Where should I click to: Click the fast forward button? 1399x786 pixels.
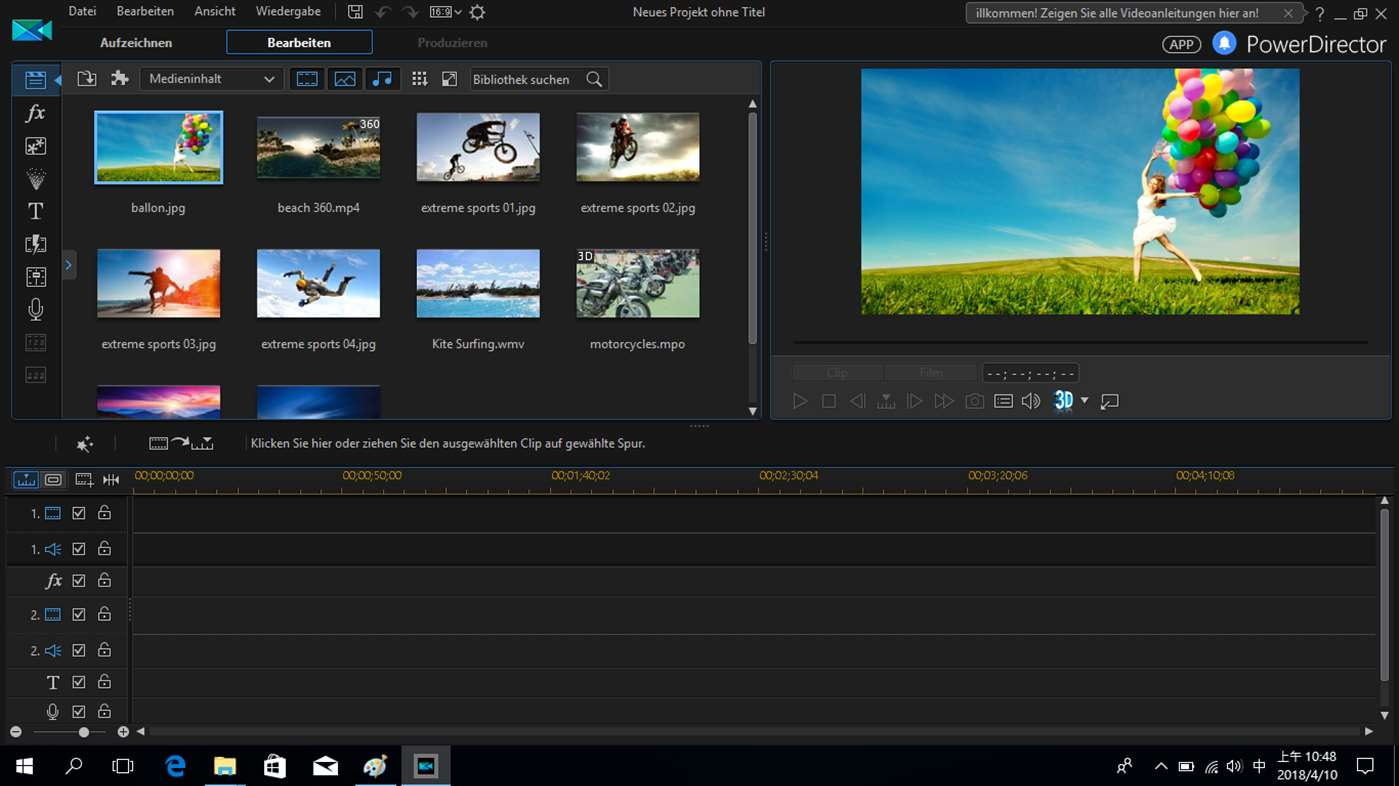[944, 401]
